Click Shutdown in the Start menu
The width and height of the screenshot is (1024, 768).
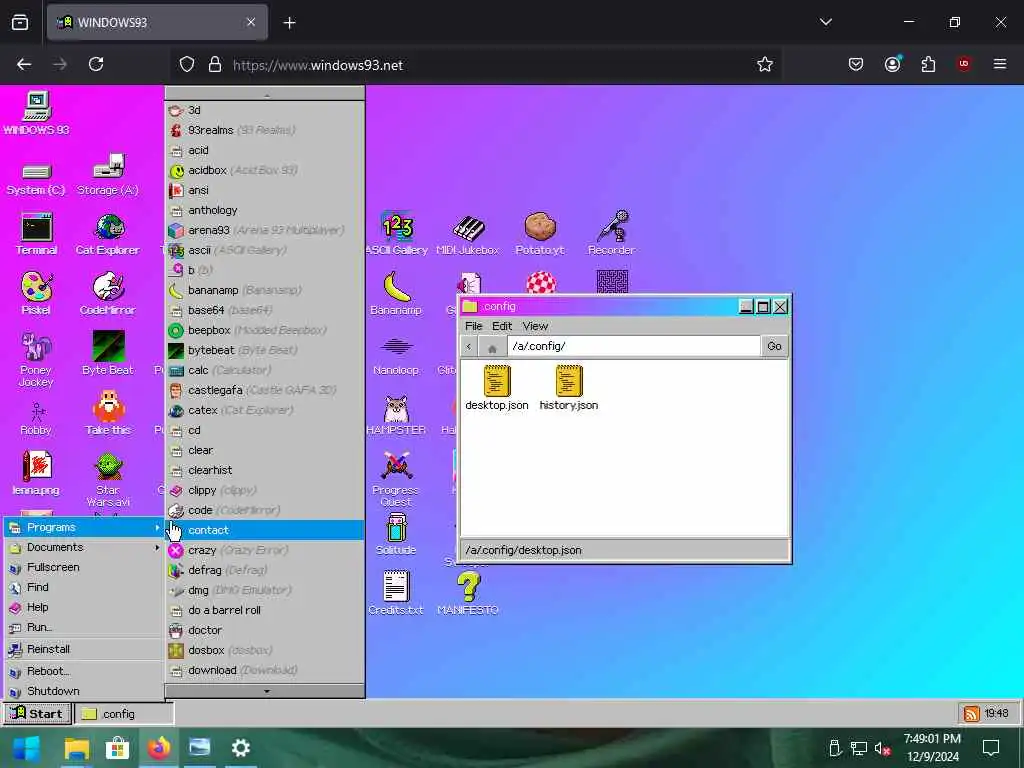click(x=84, y=691)
